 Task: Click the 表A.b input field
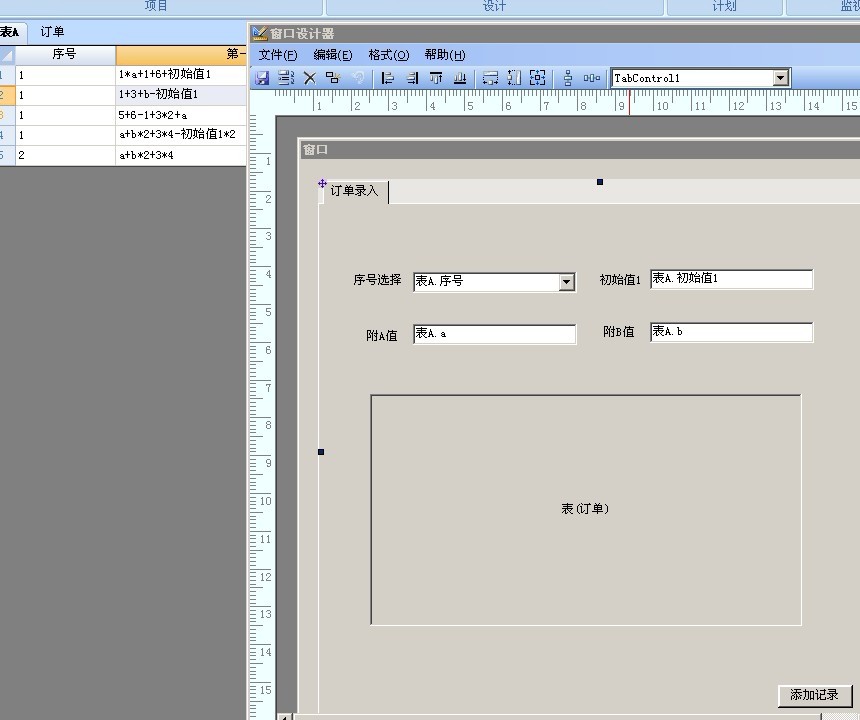731,332
